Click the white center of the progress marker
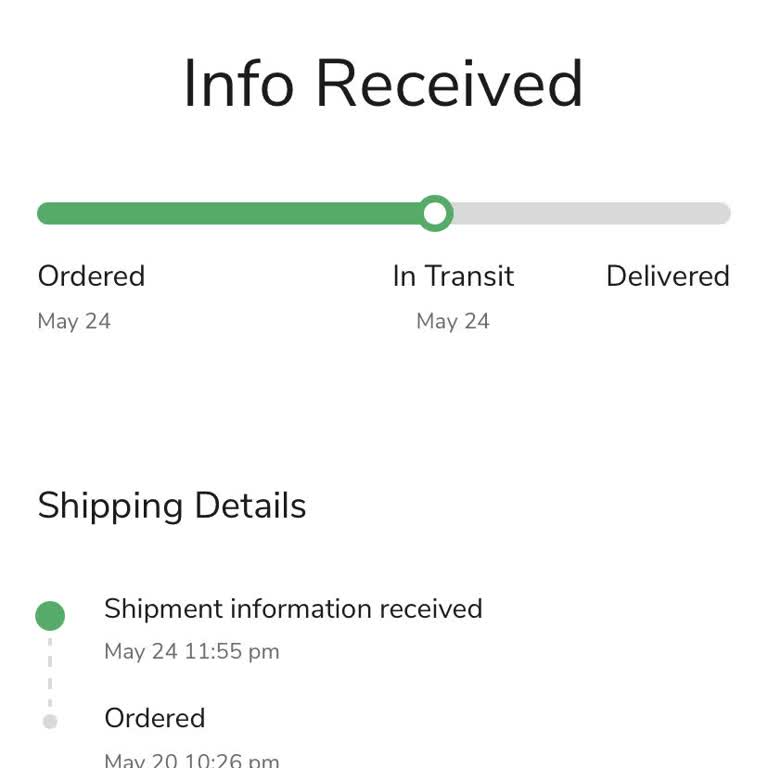The image size is (768, 768). [x=435, y=213]
